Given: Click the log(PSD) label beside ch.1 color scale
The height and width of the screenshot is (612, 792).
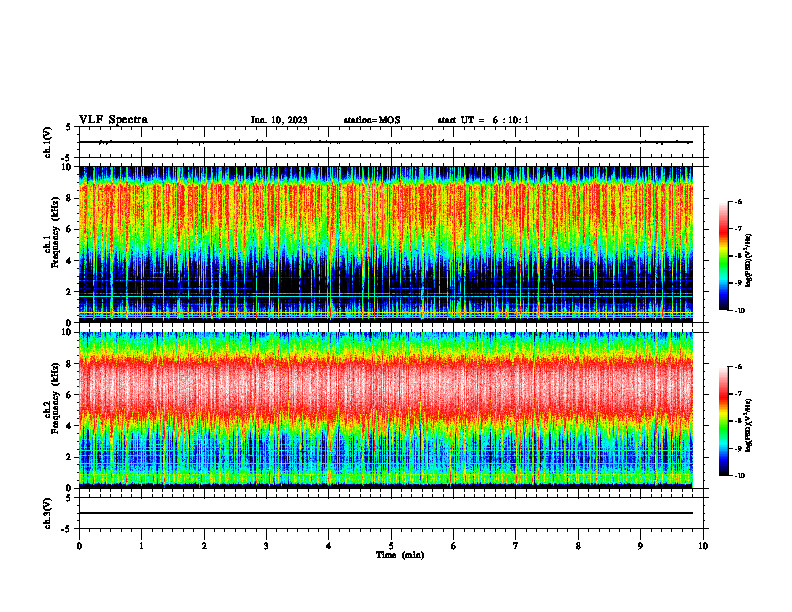Looking at the screenshot, I should (x=749, y=261).
